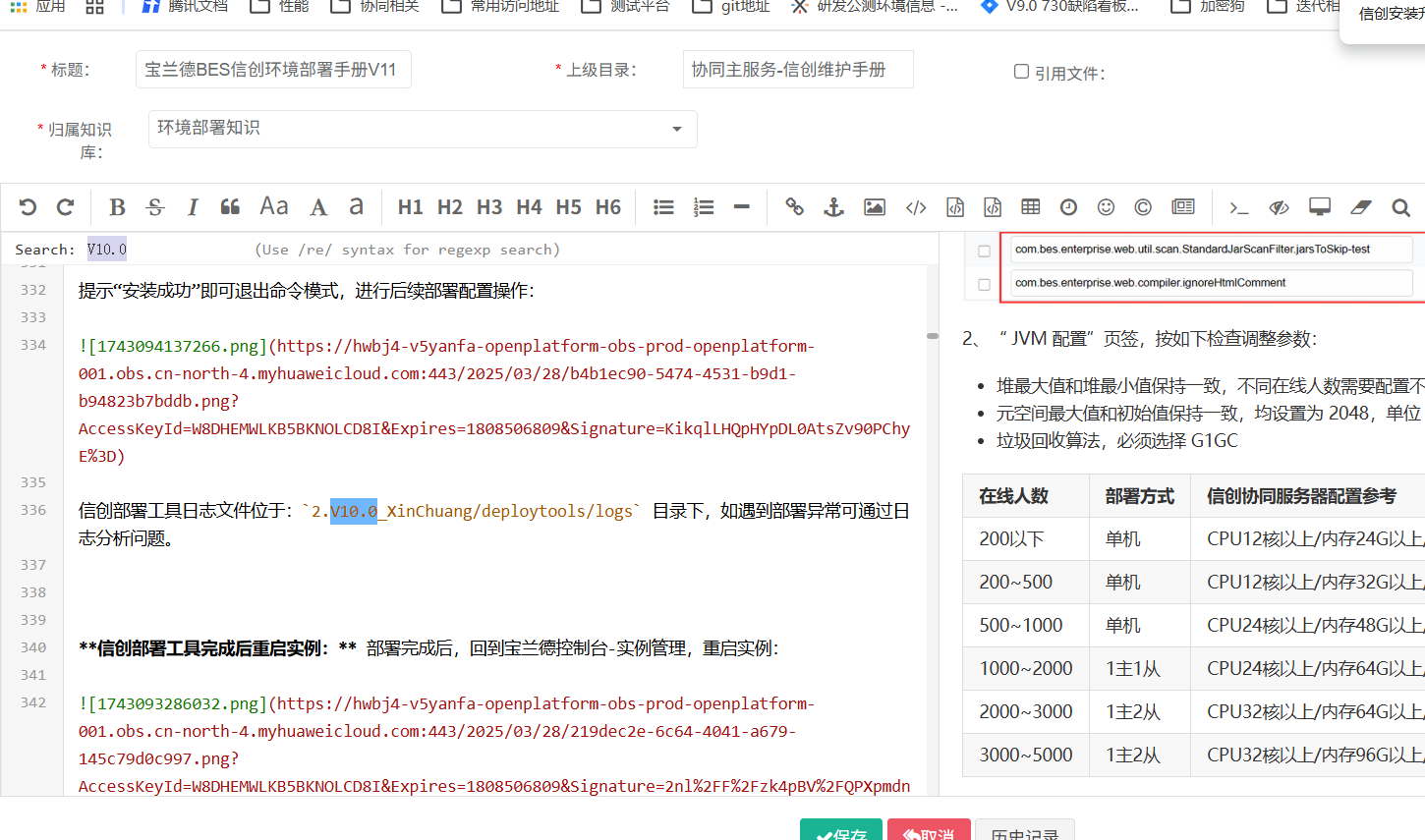Click the 1743094137266.png image link on line 334
Viewport: 1425px width, 840px height.
click(173, 346)
